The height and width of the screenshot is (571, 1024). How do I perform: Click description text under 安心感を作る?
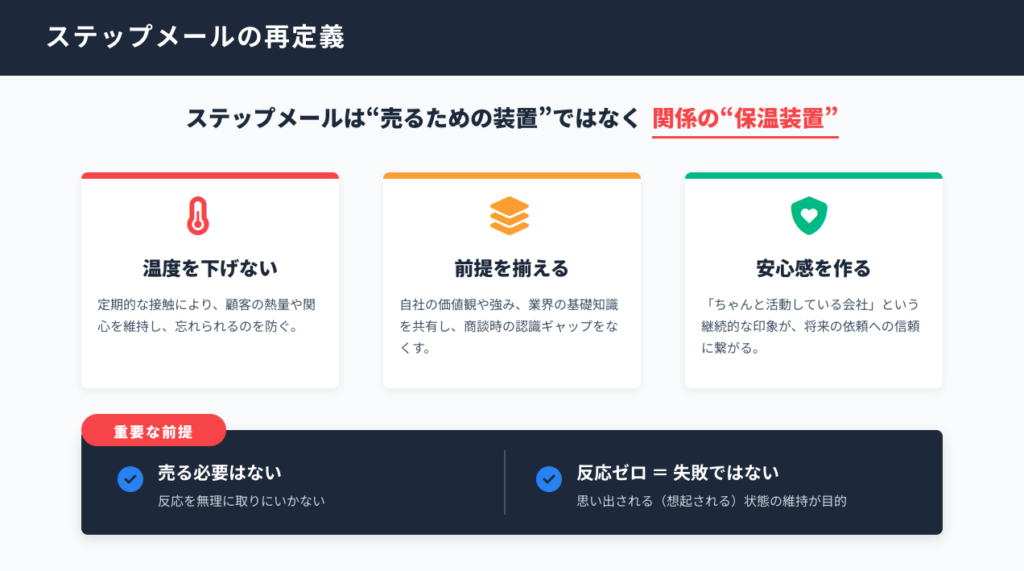click(810, 326)
